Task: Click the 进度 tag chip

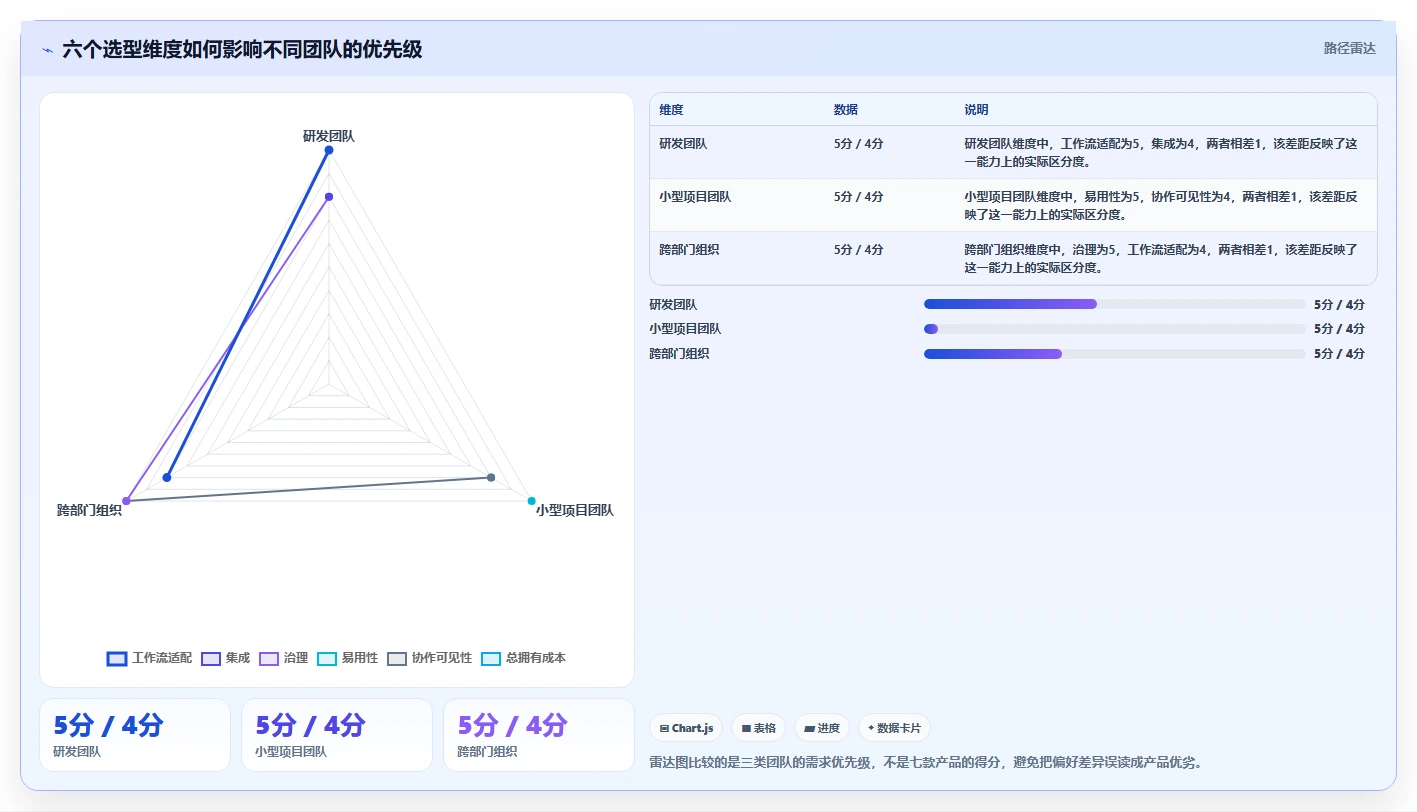Action: (822, 728)
